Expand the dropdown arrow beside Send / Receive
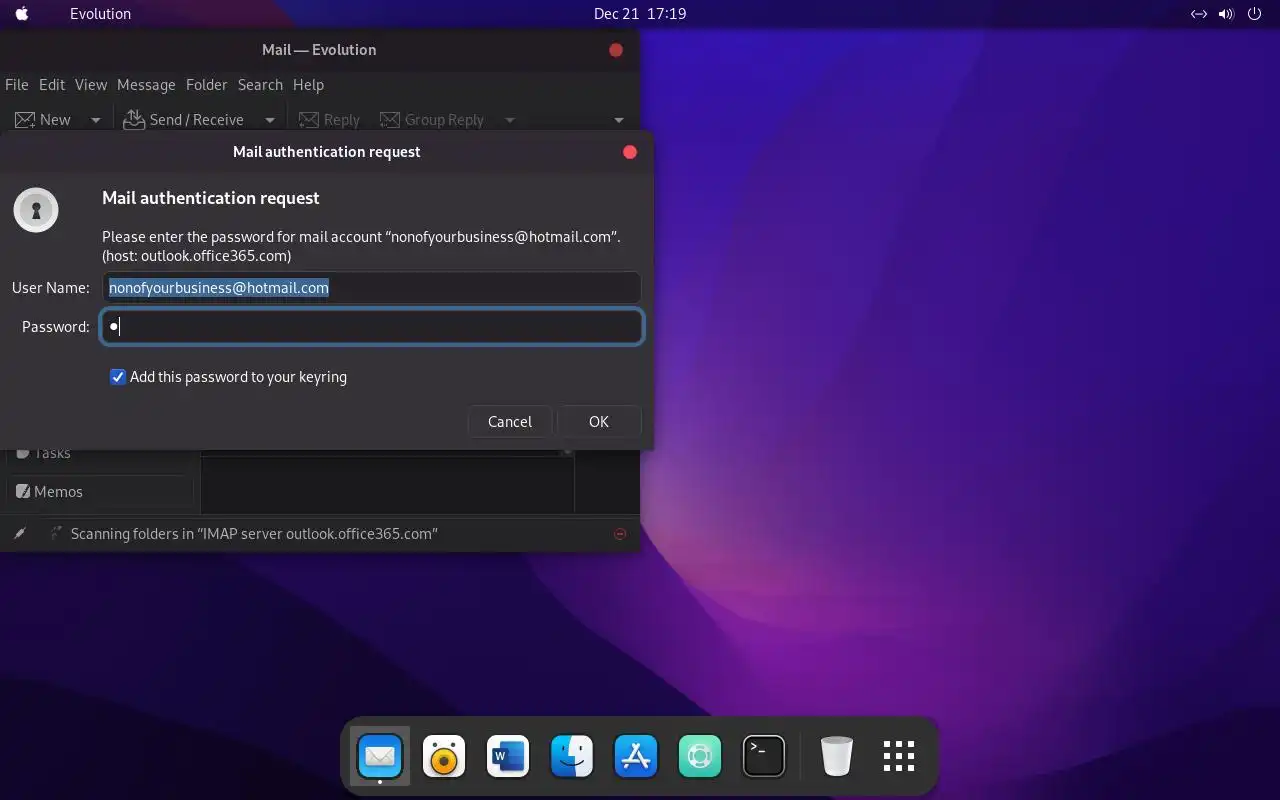 click(270, 120)
